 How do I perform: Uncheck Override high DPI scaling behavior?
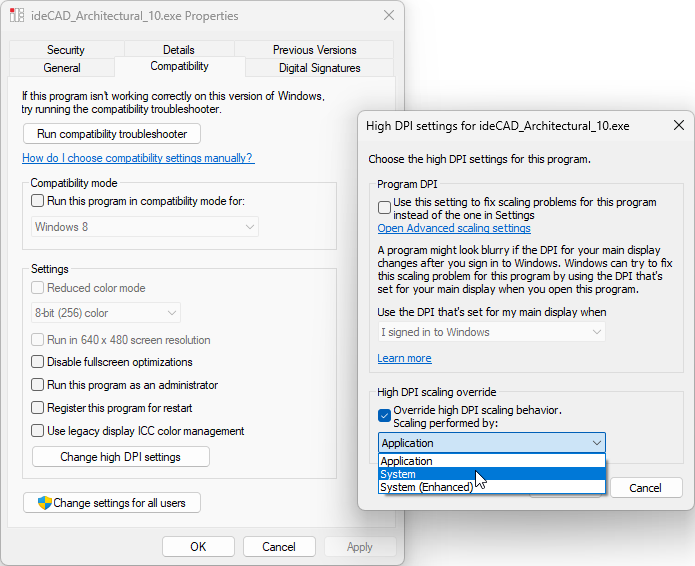(x=384, y=416)
